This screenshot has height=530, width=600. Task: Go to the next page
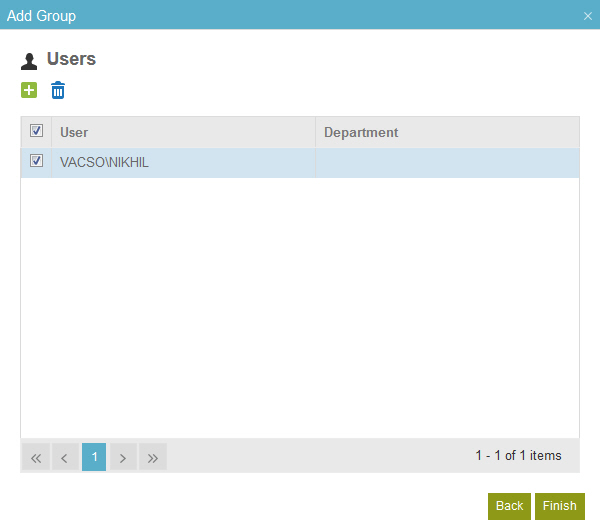(123, 457)
